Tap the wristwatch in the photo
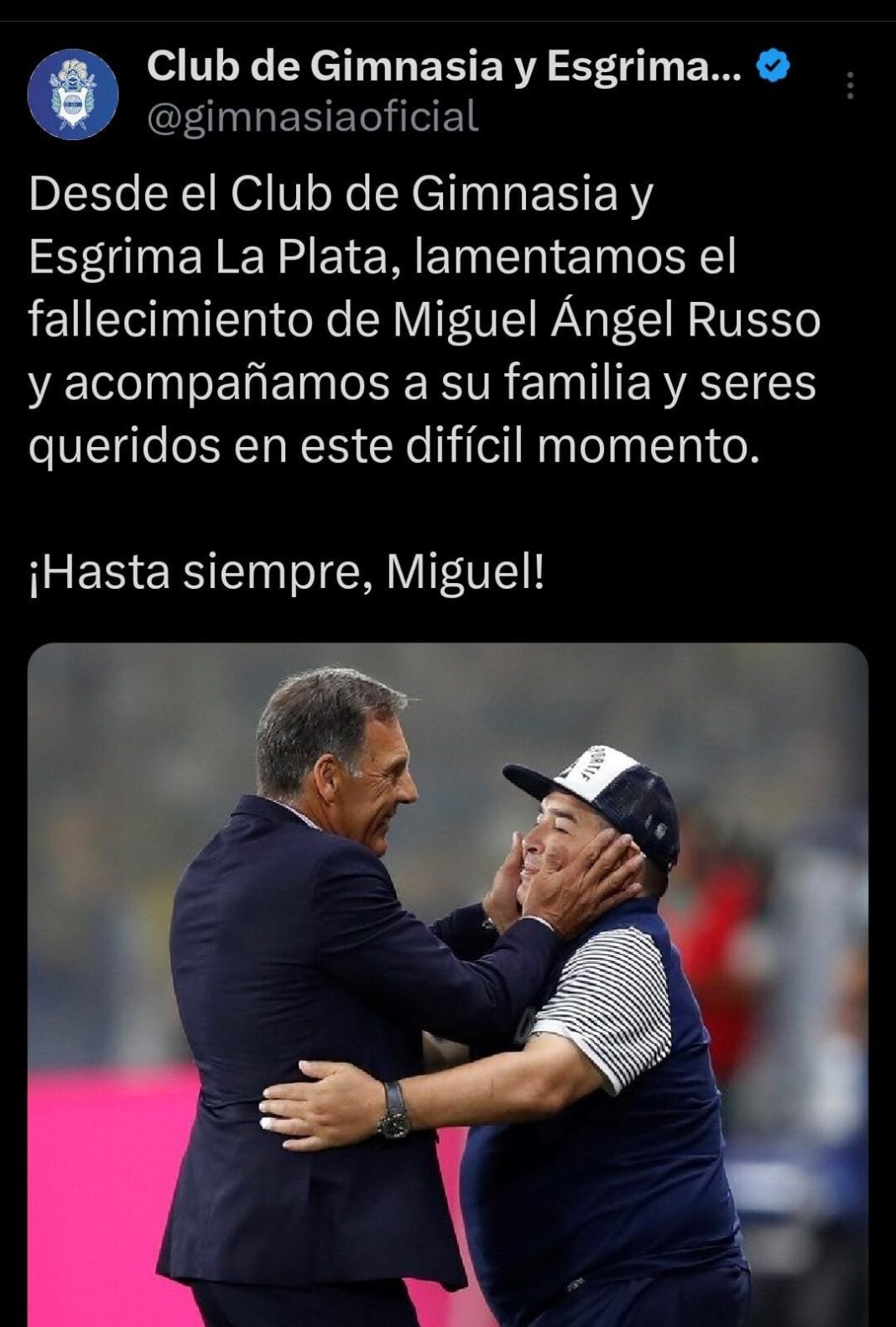The width and height of the screenshot is (896, 1327). [x=393, y=1110]
